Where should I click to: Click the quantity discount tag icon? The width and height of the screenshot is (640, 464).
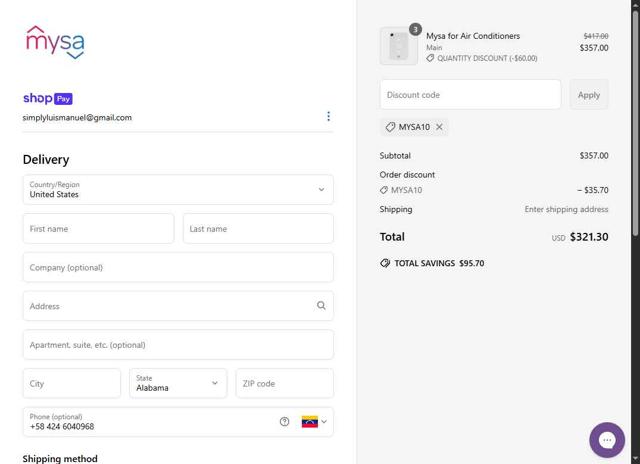430,58
